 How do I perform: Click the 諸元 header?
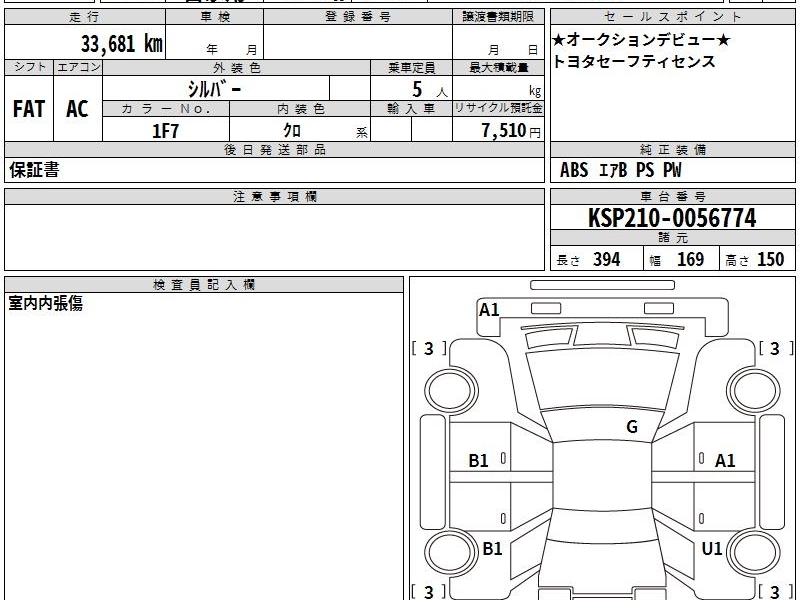click(672, 238)
